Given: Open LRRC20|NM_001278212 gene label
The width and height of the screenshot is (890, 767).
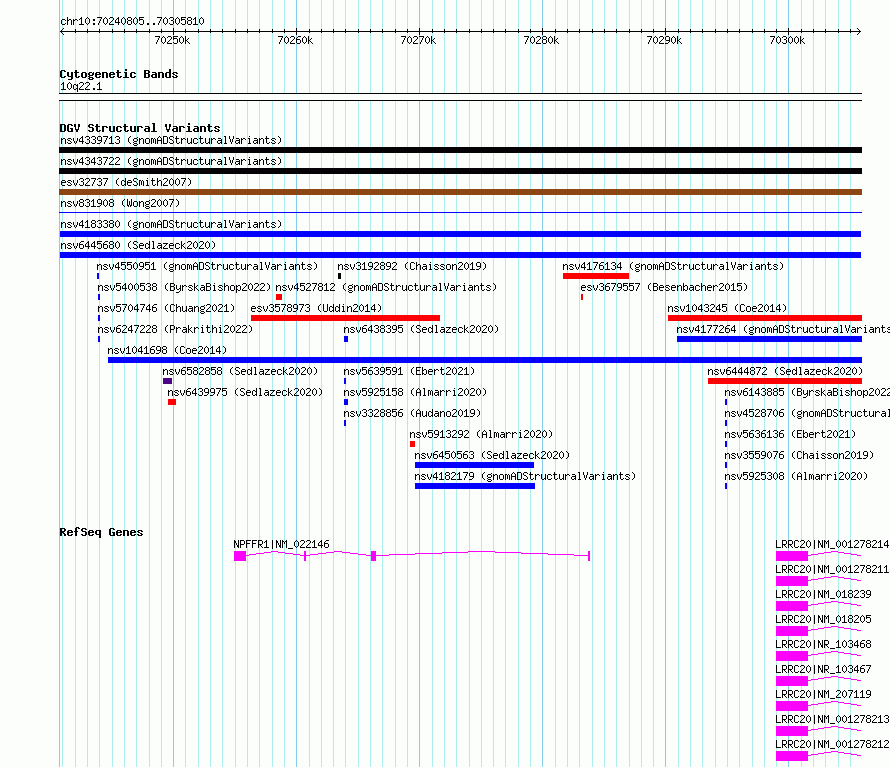Looking at the screenshot, I should pyautogui.click(x=832, y=744).
